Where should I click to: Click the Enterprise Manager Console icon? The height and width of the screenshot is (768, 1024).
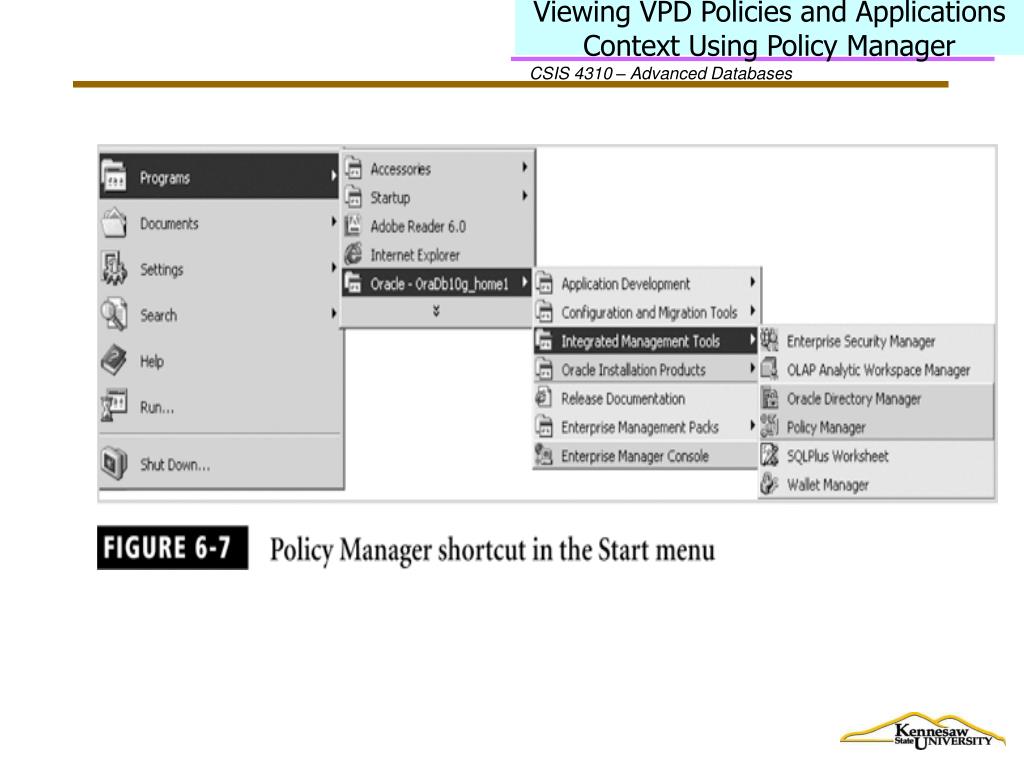pos(544,455)
